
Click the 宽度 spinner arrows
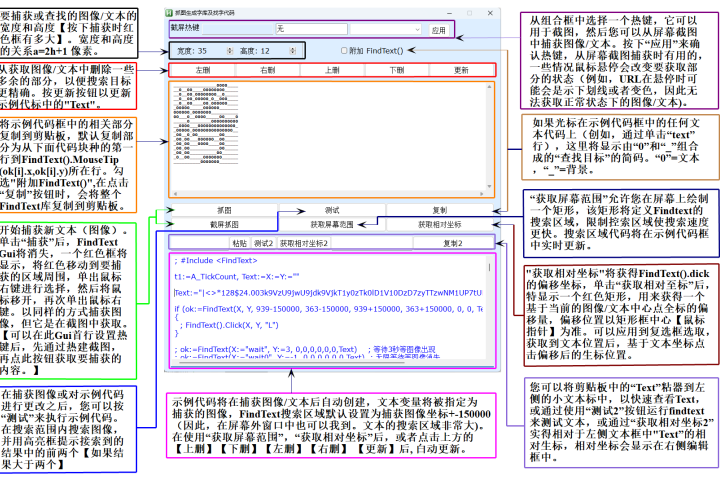coord(230,51)
